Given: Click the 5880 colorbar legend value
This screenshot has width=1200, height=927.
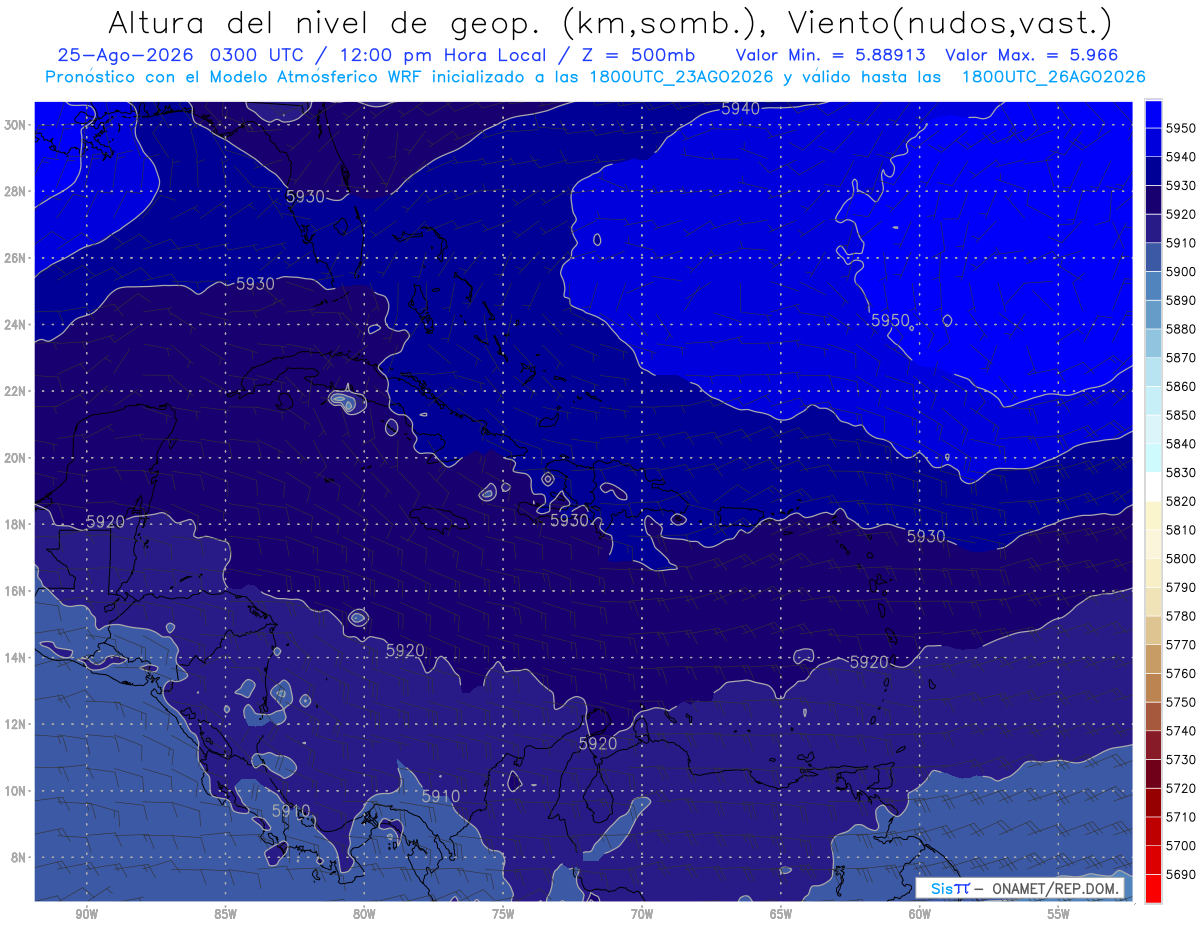Looking at the screenshot, I should click(x=1180, y=329).
